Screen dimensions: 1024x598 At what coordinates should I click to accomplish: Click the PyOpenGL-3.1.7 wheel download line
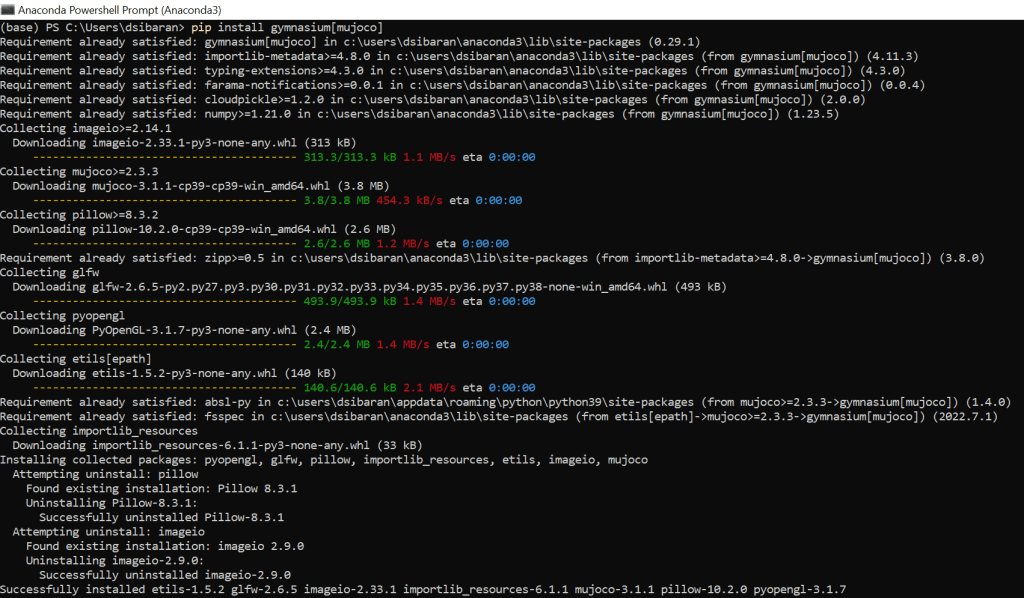click(x=184, y=330)
